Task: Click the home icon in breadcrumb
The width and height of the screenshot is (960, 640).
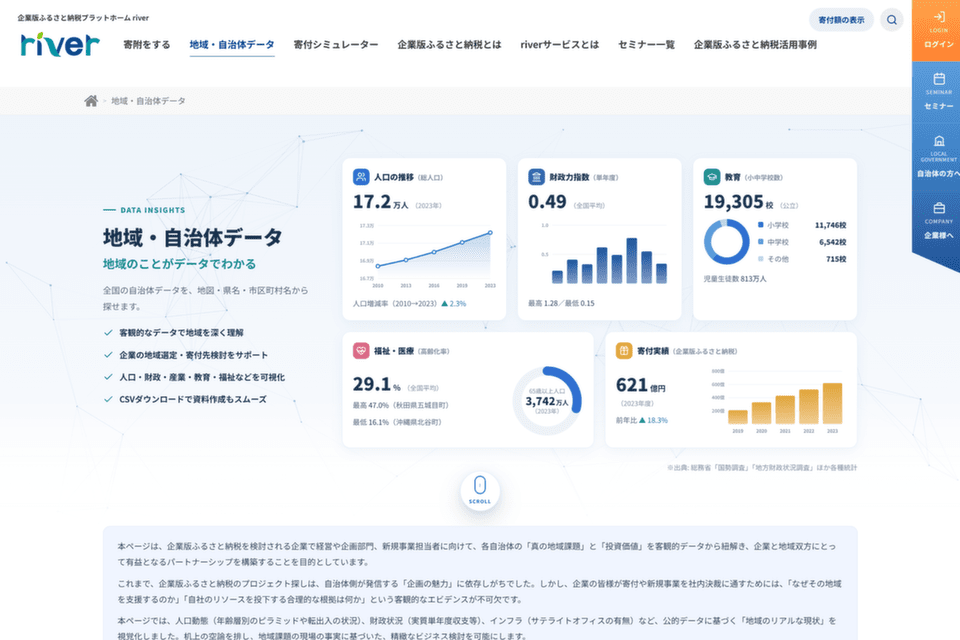Action: coord(91,100)
